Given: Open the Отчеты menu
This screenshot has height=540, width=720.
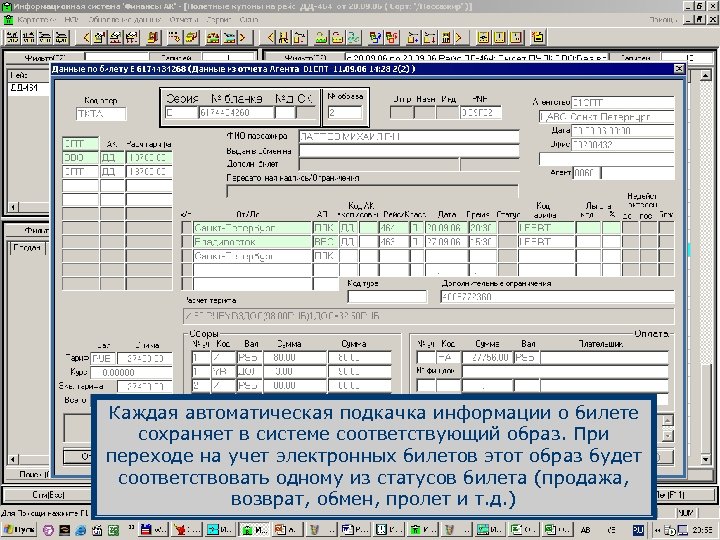Looking at the screenshot, I should pyautogui.click(x=184, y=20).
